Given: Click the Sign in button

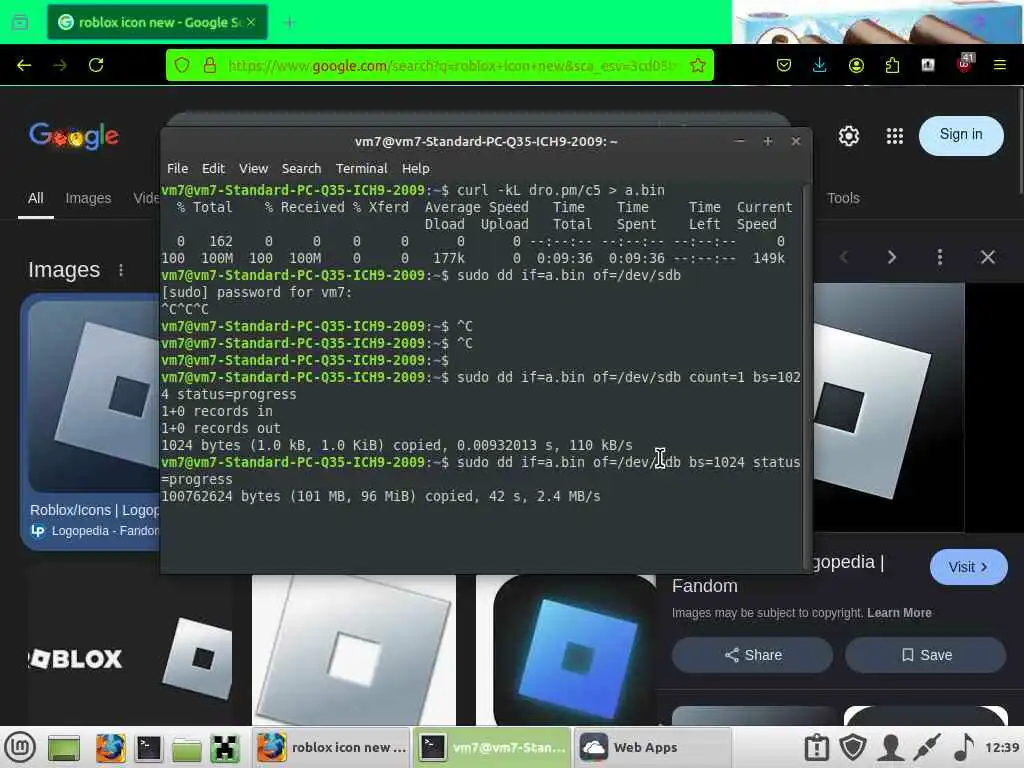Looking at the screenshot, I should coord(961,135).
